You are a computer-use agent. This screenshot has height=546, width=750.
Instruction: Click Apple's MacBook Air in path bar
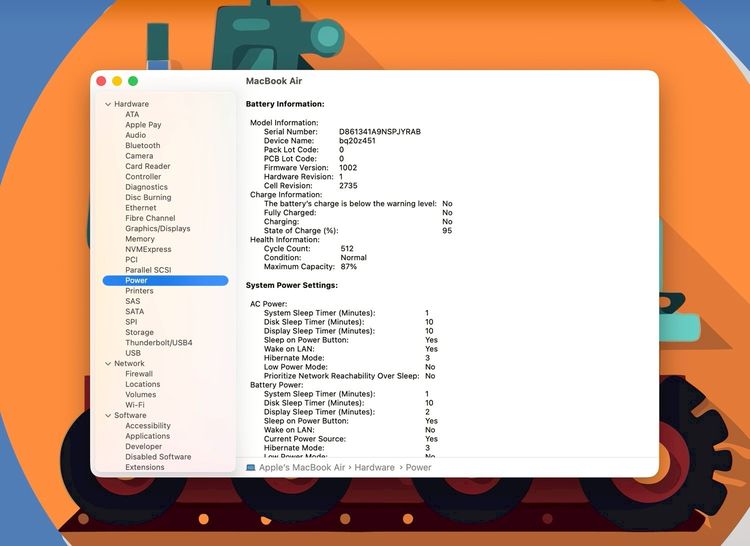pos(300,467)
